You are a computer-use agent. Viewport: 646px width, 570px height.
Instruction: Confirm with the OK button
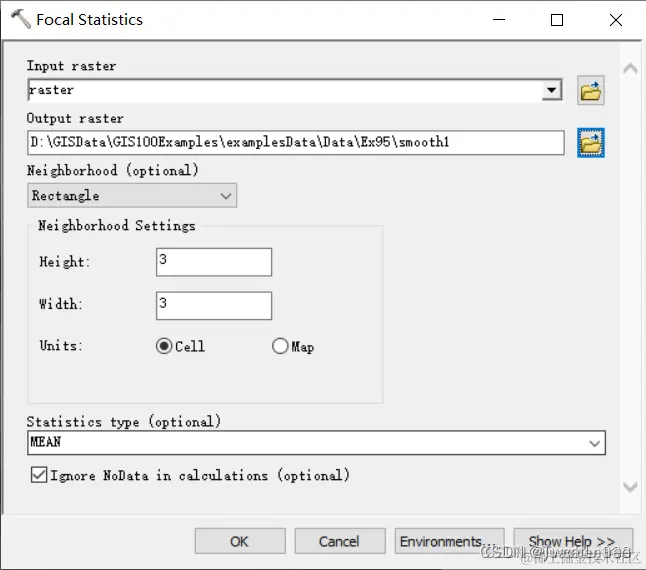pyautogui.click(x=240, y=541)
